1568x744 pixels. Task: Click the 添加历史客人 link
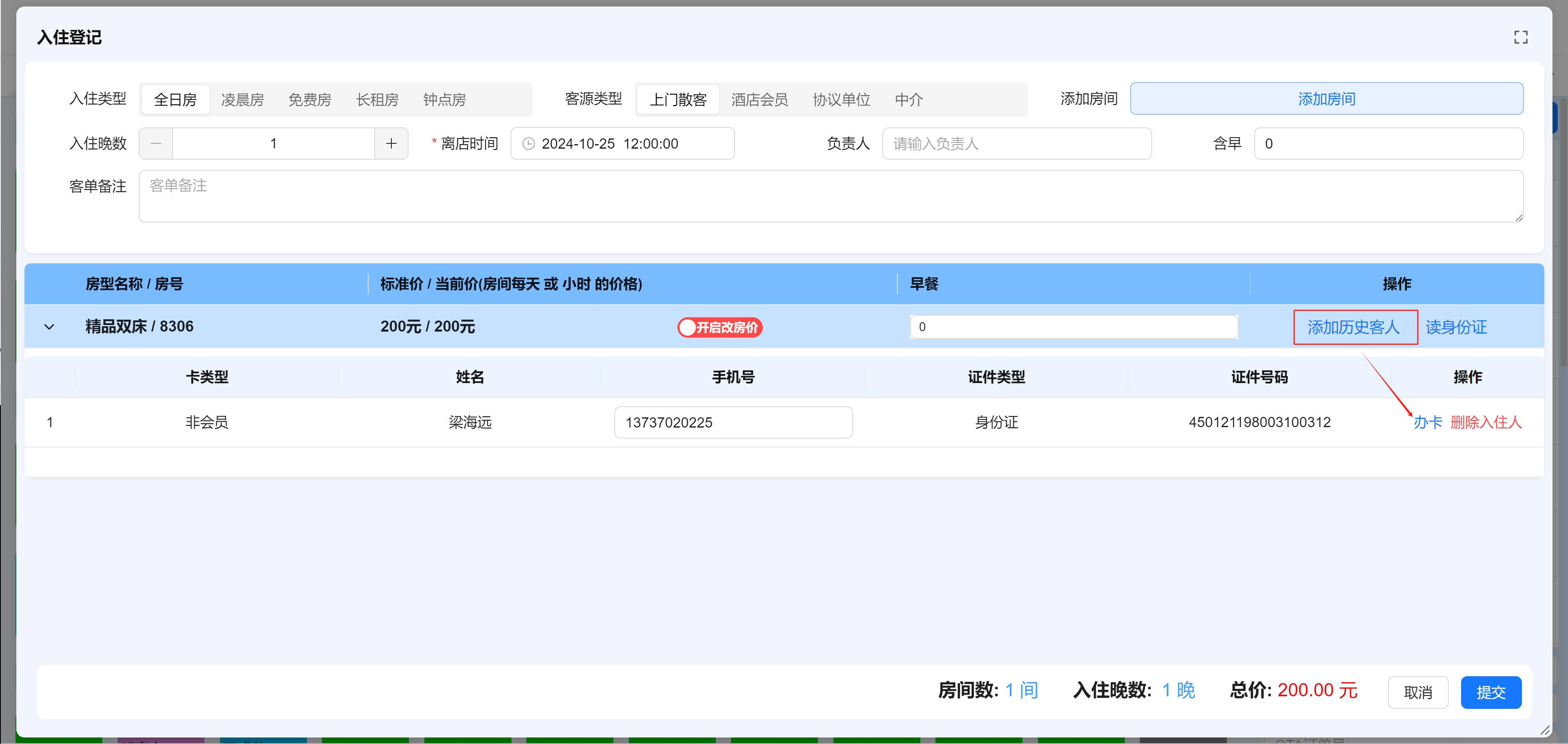pos(1354,327)
